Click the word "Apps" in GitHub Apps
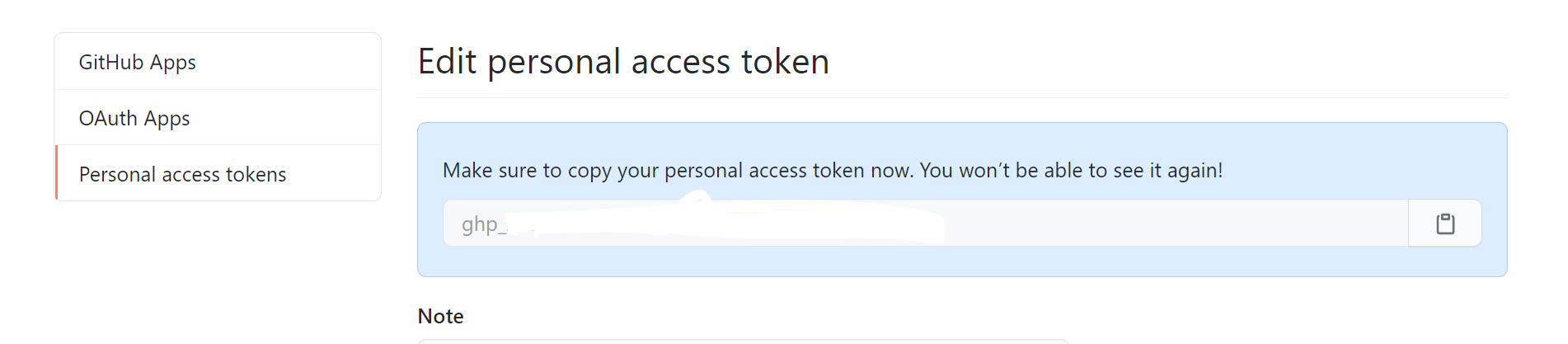The height and width of the screenshot is (344, 1568). [x=172, y=63]
